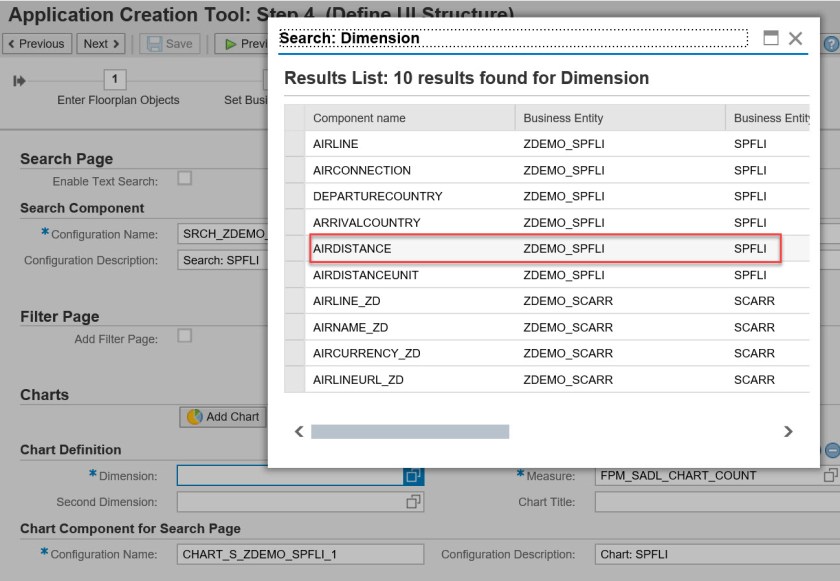Sort by Component name column header
This screenshot has height=581, width=840.
click(x=409, y=118)
